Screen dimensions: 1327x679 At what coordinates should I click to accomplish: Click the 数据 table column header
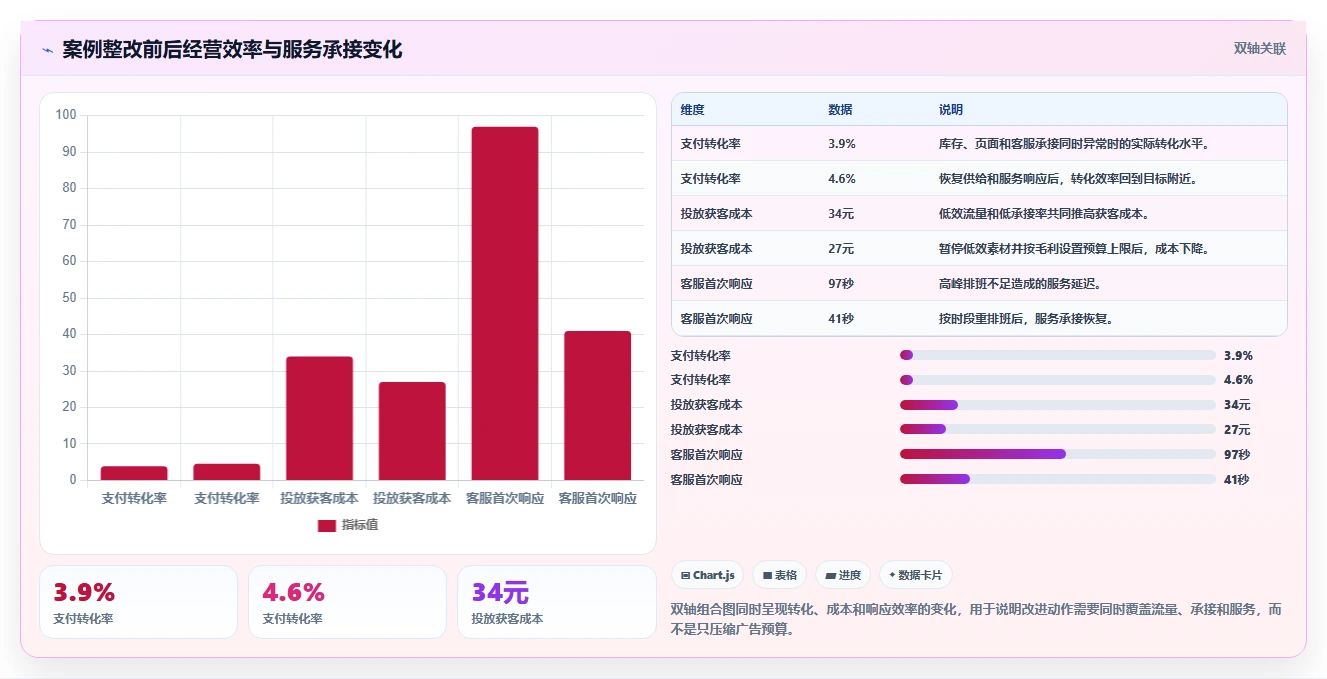pyautogui.click(x=840, y=110)
